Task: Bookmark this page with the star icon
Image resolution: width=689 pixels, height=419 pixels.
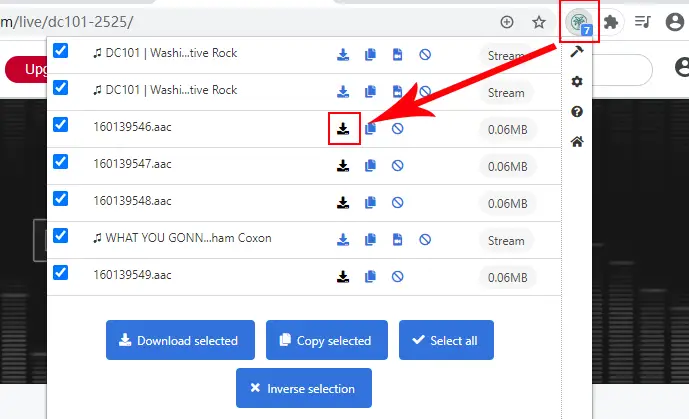Action: 539,22
